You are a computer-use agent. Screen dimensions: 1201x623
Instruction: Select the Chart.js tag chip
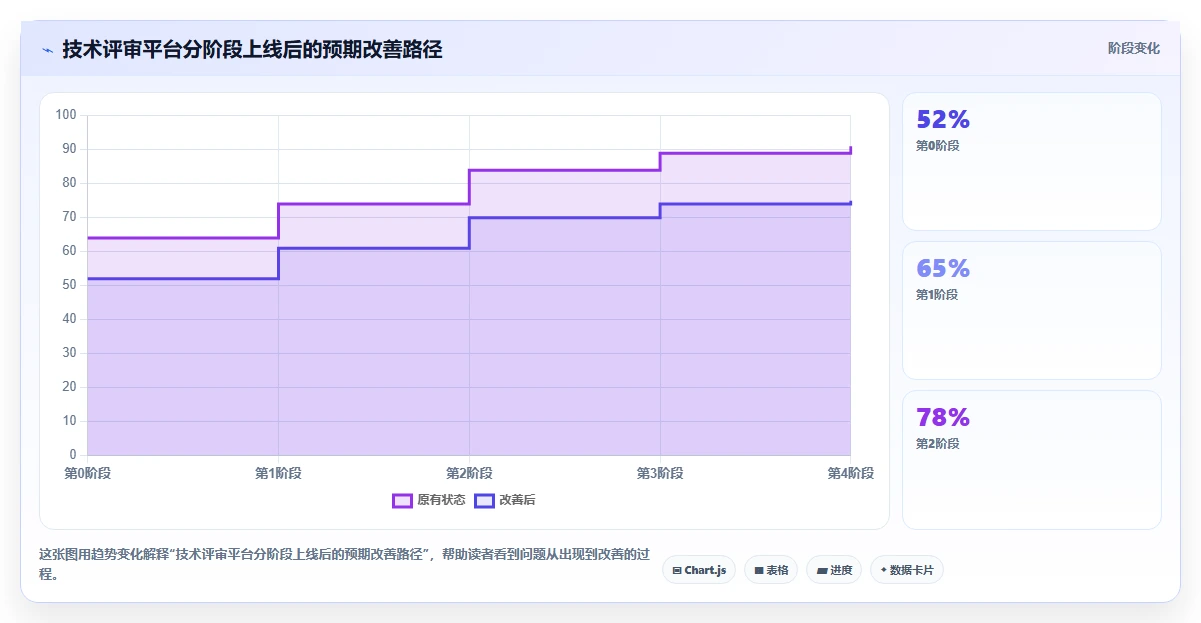point(699,570)
